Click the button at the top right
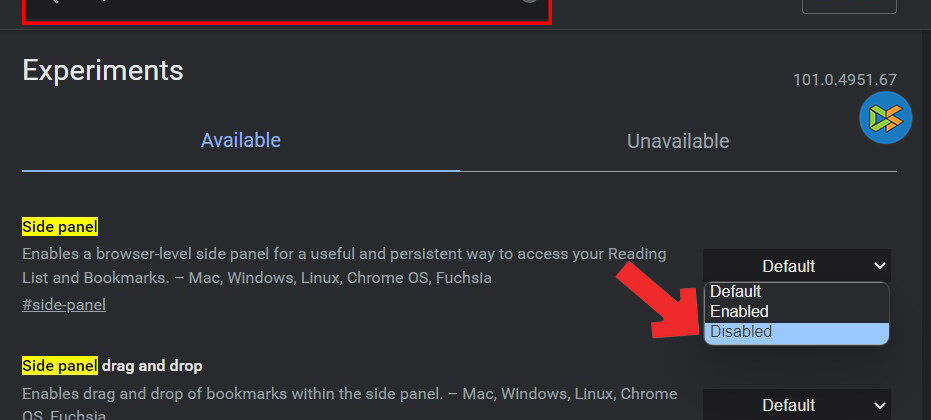The image size is (931, 420). (x=849, y=5)
